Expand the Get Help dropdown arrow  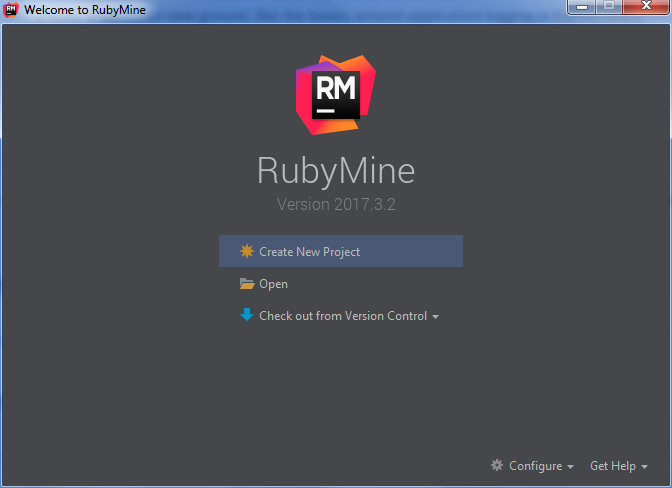(645, 467)
